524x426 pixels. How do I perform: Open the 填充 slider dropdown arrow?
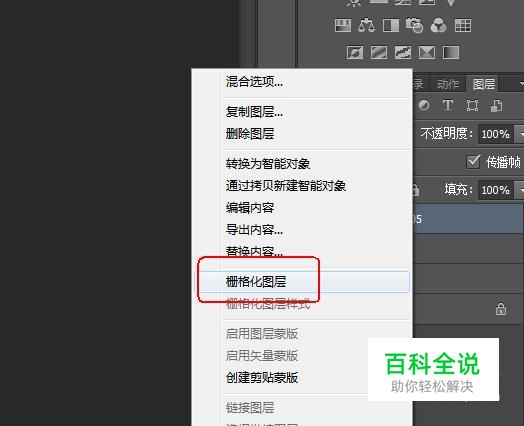coord(519,190)
